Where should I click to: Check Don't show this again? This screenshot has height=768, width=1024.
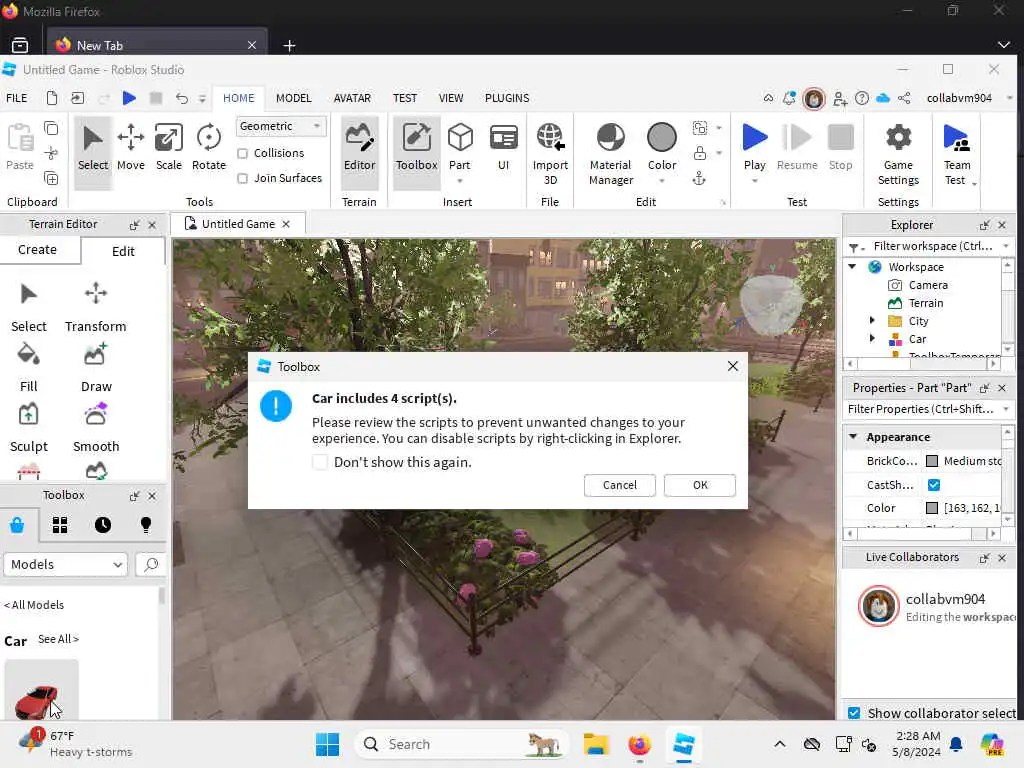pyautogui.click(x=320, y=462)
